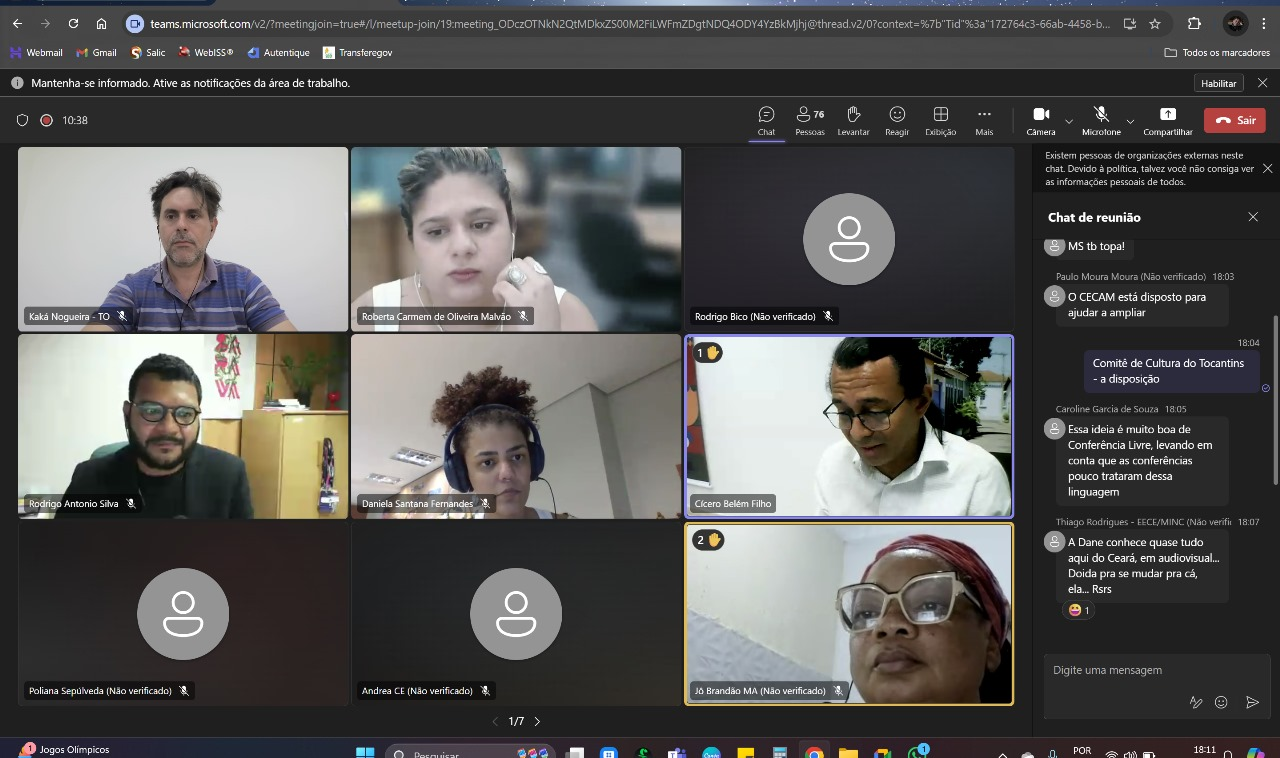Open the Windows Start menu
The image size is (1280, 758).
365,752
